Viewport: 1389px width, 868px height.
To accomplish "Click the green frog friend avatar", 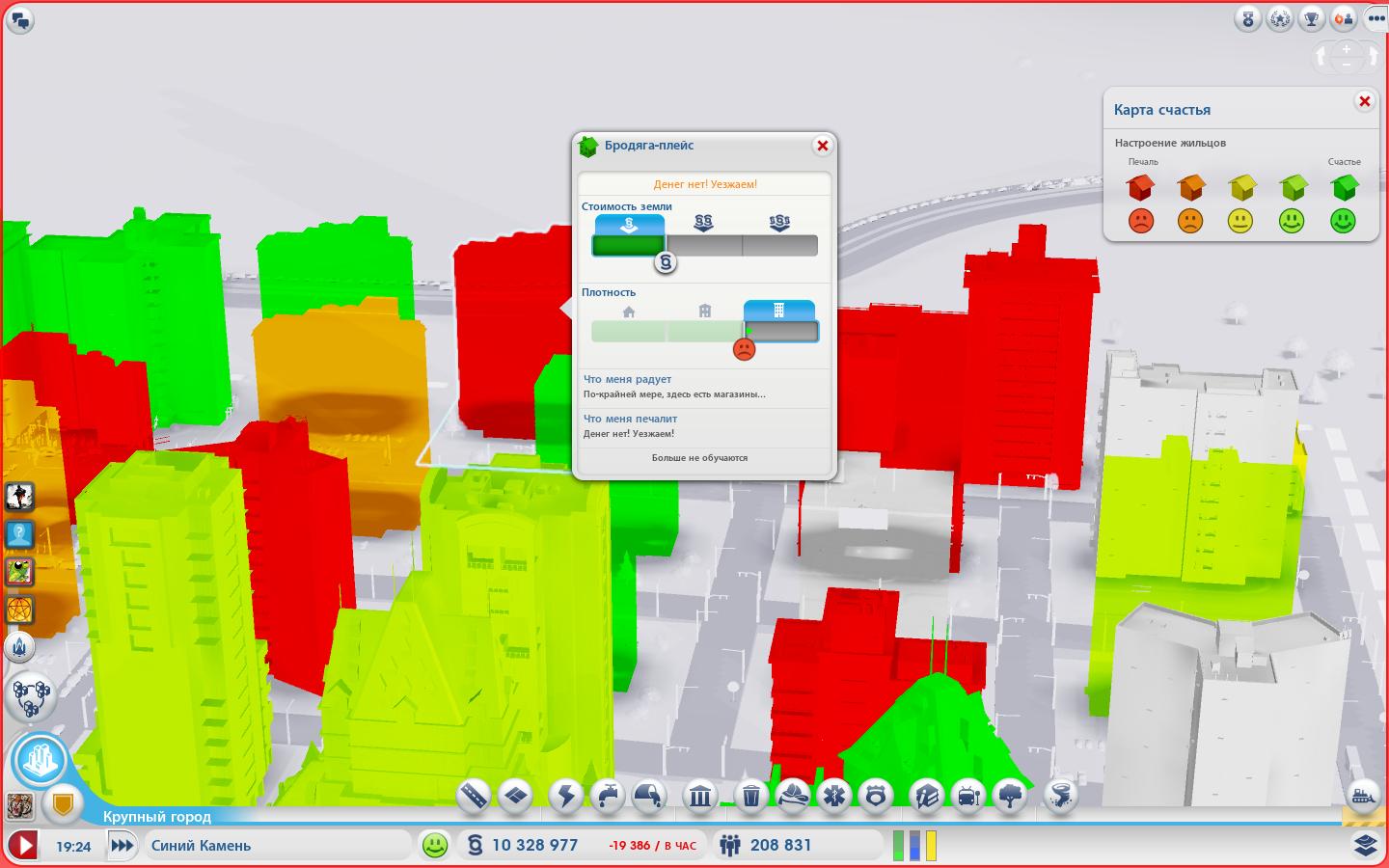I will (19, 572).
